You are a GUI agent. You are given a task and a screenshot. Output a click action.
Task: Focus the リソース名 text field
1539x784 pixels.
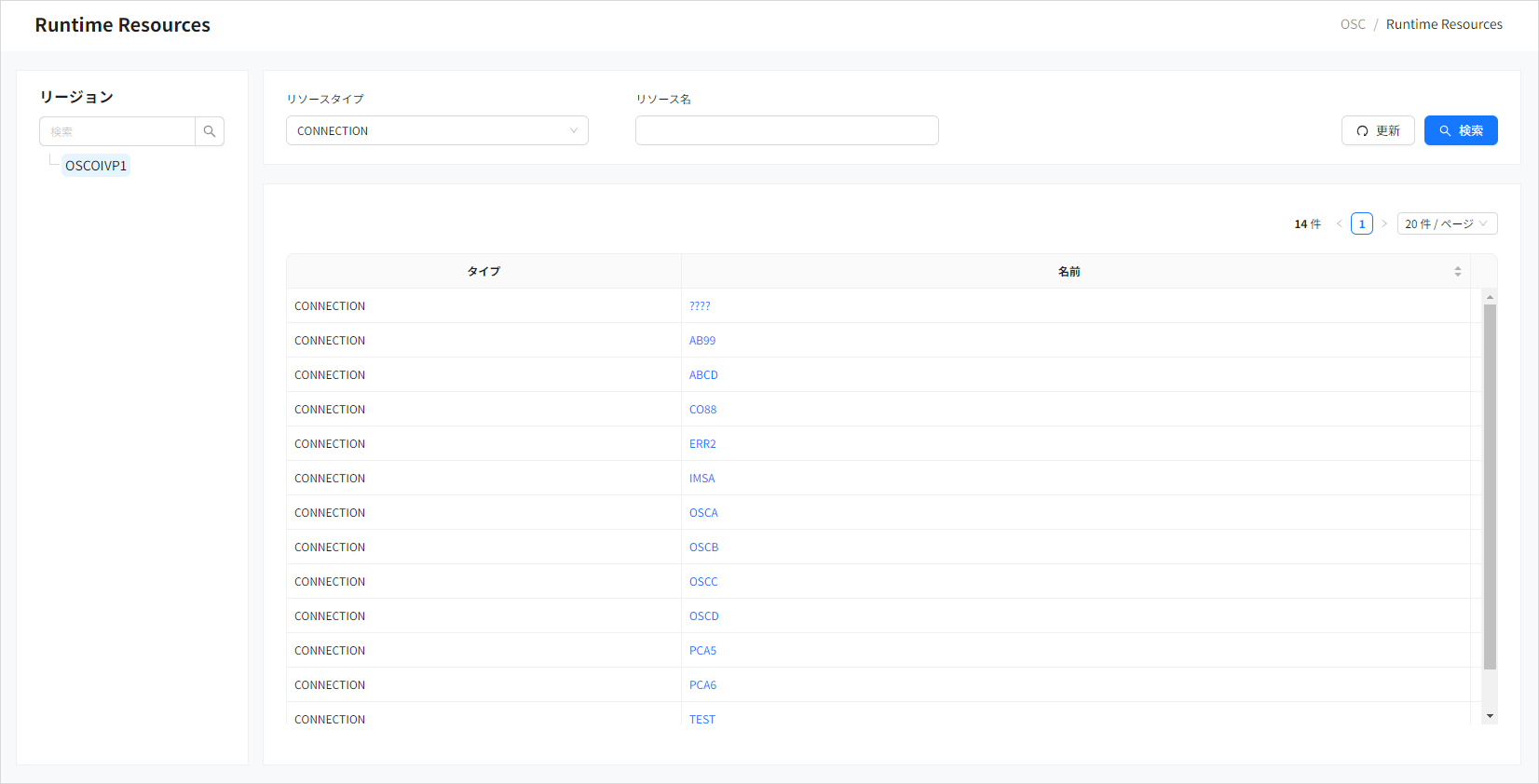786,130
